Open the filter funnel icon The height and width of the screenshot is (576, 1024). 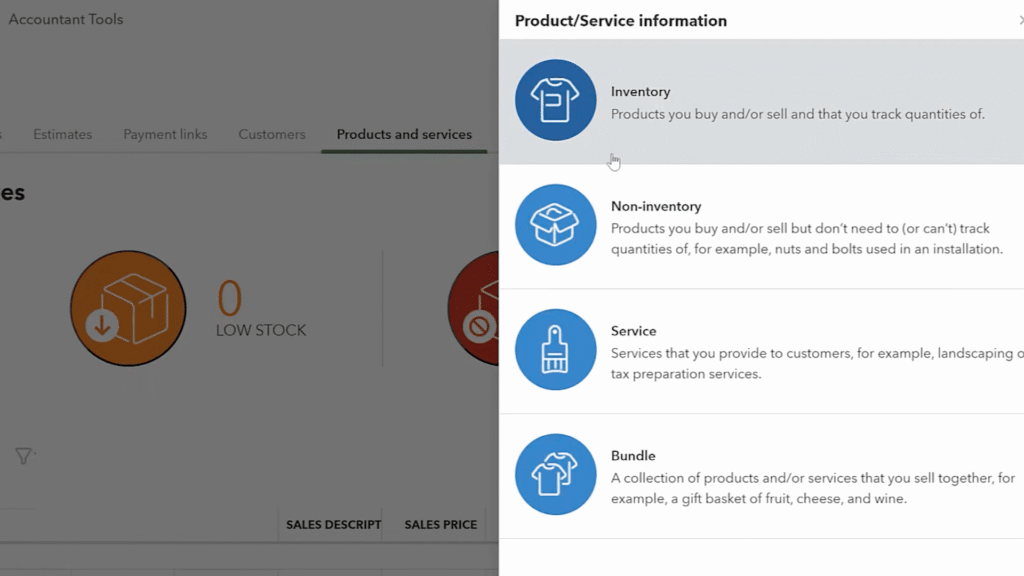click(x=23, y=456)
